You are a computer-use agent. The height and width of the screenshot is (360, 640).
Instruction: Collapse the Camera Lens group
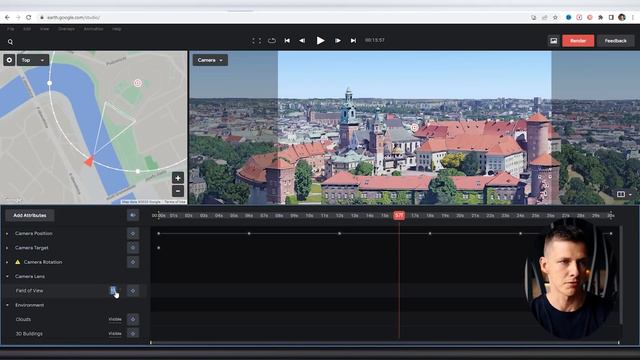[7, 276]
